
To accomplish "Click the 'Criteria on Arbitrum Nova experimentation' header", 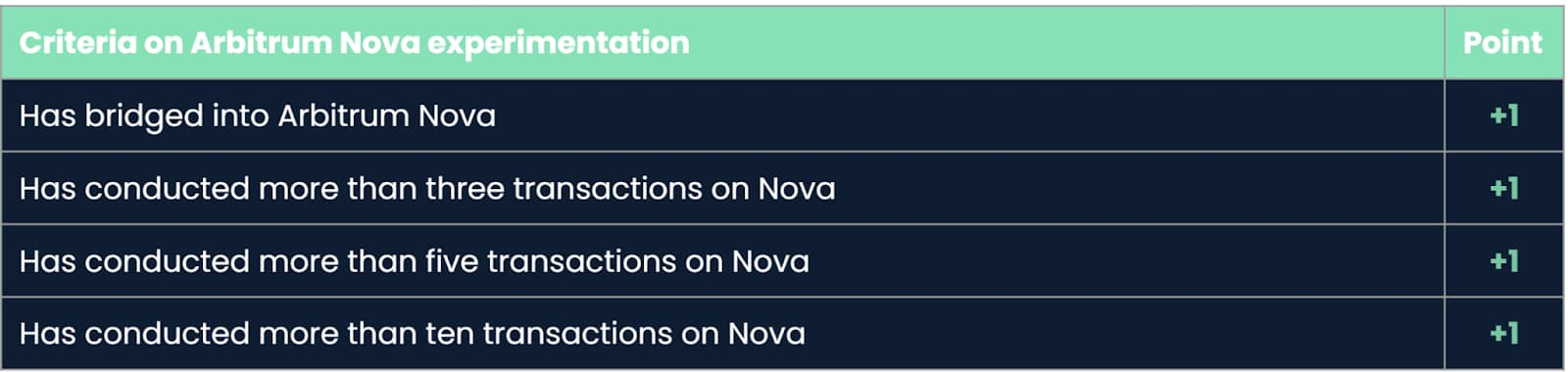I will (x=354, y=43).
